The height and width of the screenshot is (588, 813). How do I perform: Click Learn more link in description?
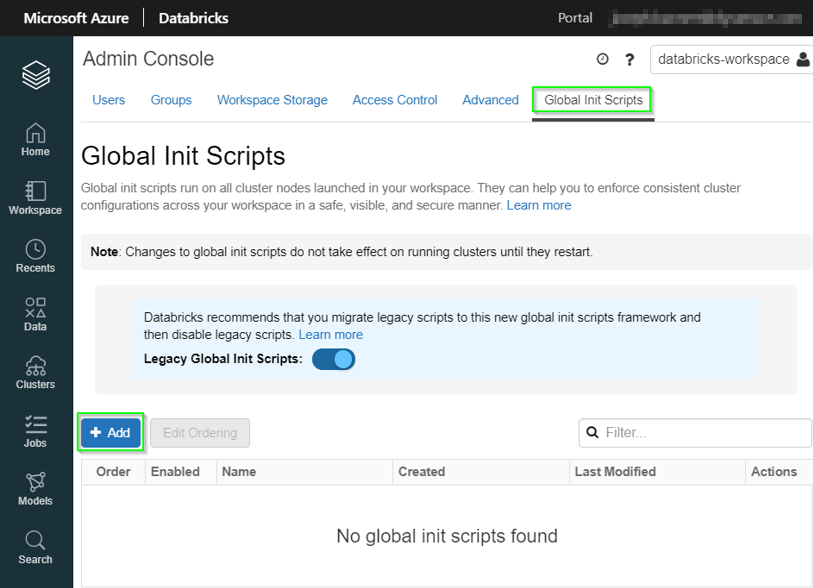coord(539,205)
